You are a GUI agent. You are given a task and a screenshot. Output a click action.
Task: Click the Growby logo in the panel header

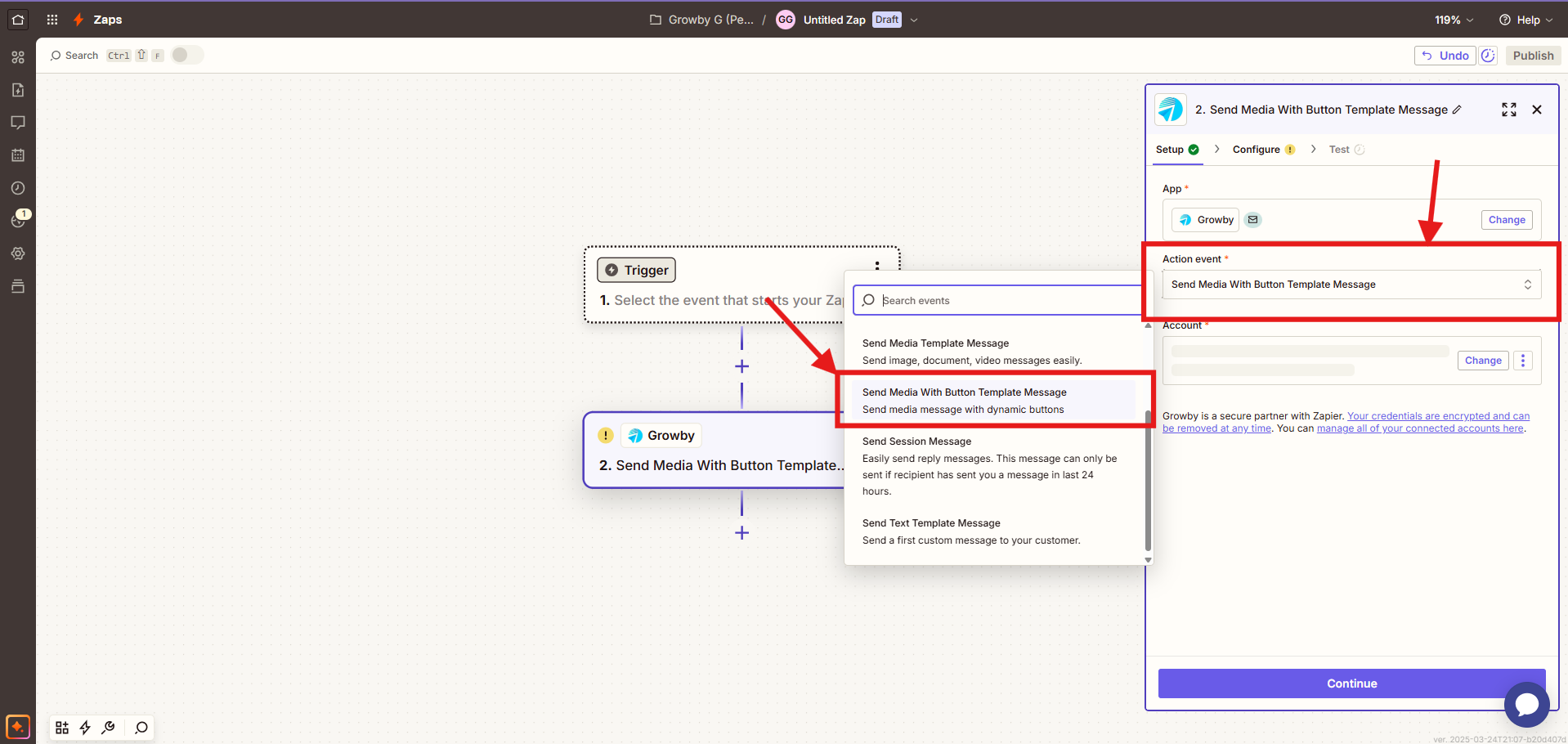(x=1171, y=110)
